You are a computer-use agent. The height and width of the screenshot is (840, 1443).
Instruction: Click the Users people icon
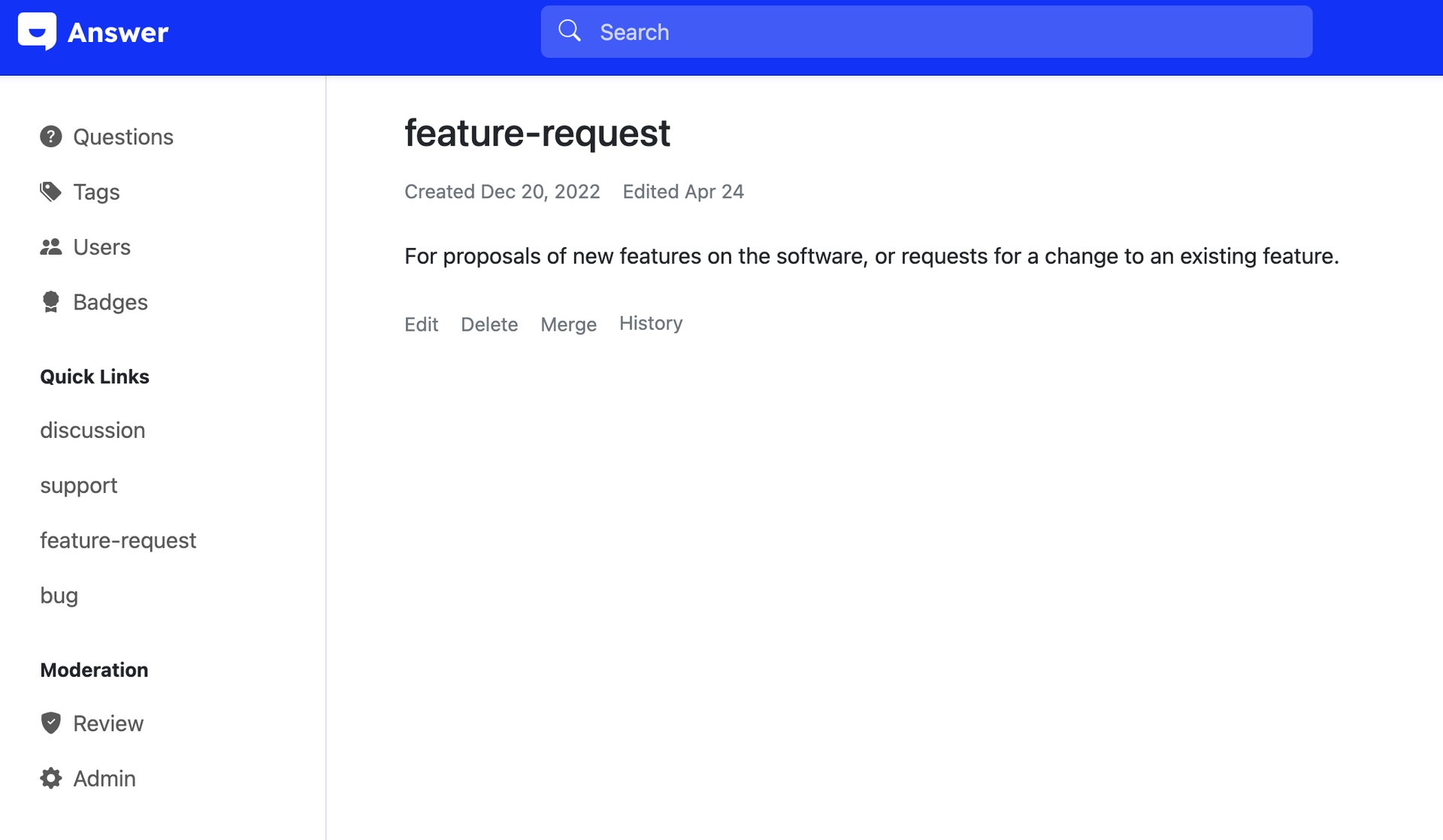tap(50, 246)
